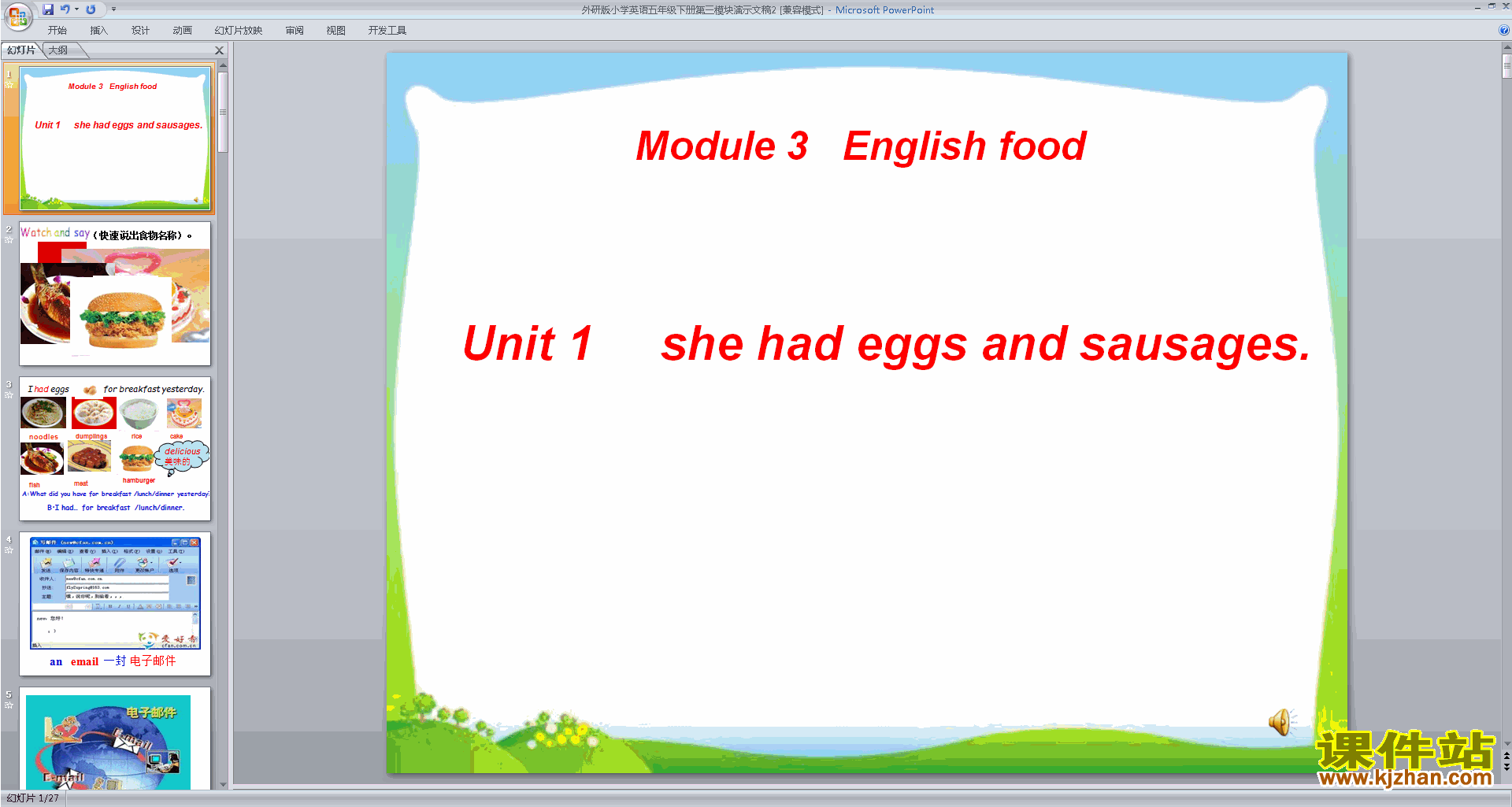Image resolution: width=1512 pixels, height=807 pixels.
Task: Click main editor scrollbar down arrow
Action: 1506,743
